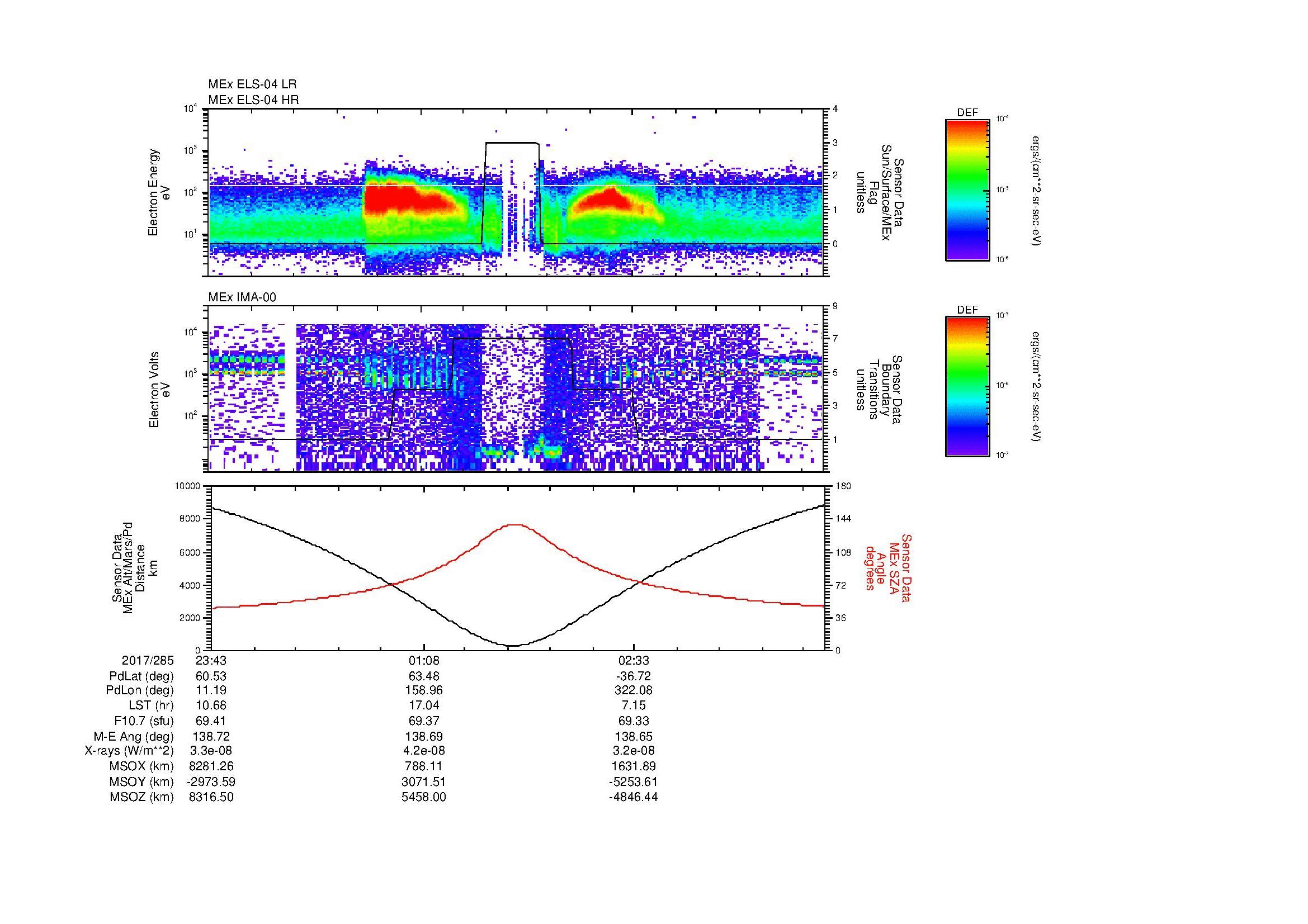Click the 'F10.7 (sfu)' row label
1308x924 pixels.
[x=144, y=721]
